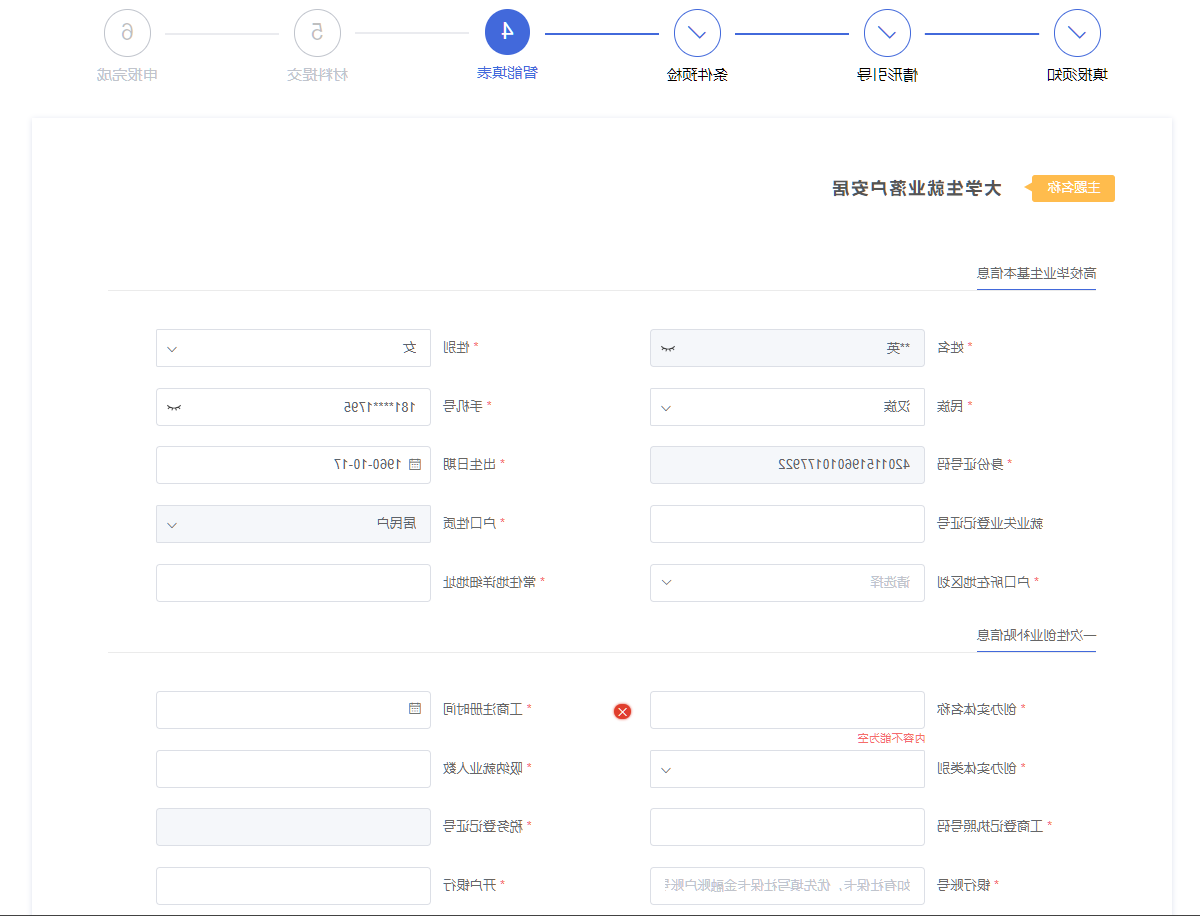Screen dimensions: 1200x916
Task: Click the disabled 税务登记证号 field
Action: pos(293,827)
